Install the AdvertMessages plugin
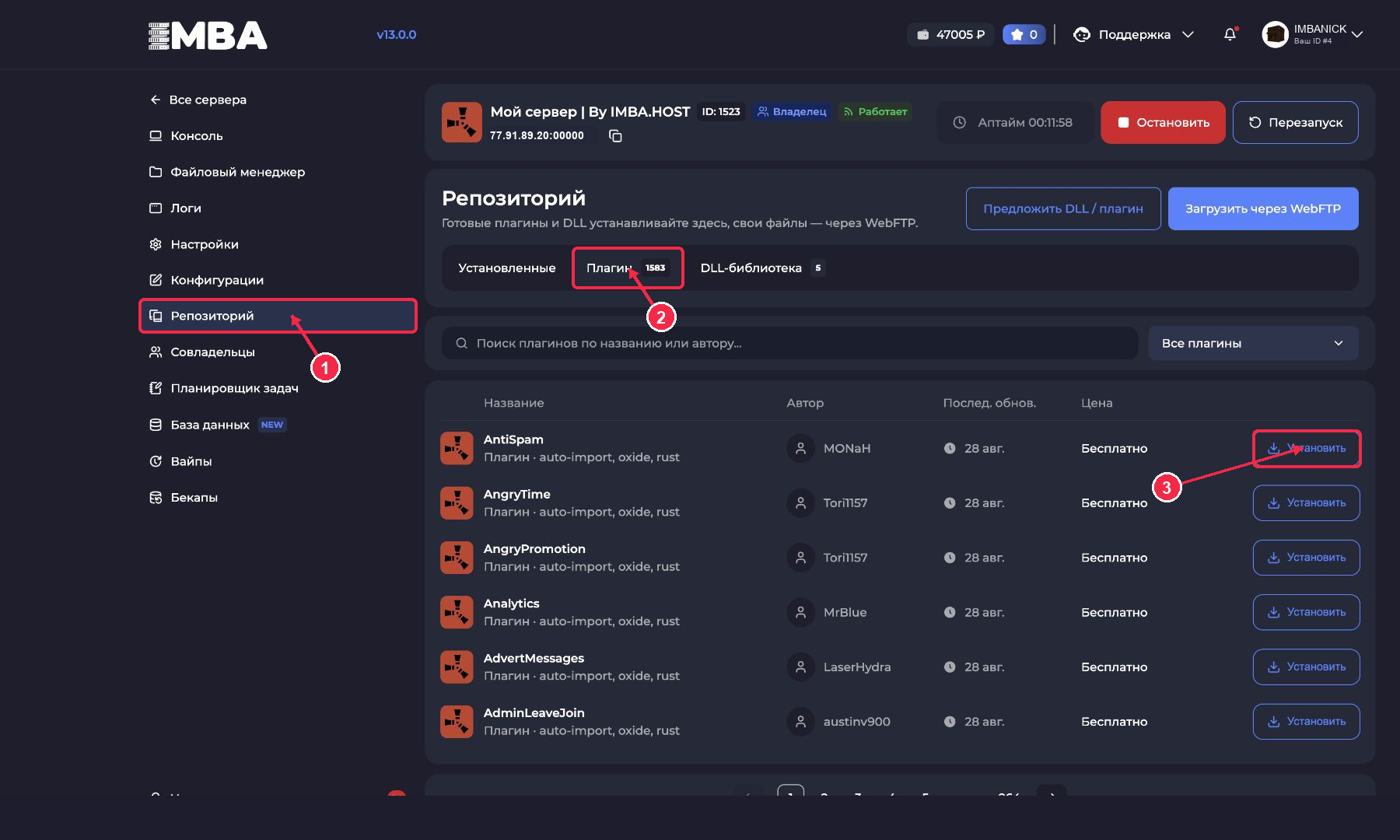 point(1306,667)
